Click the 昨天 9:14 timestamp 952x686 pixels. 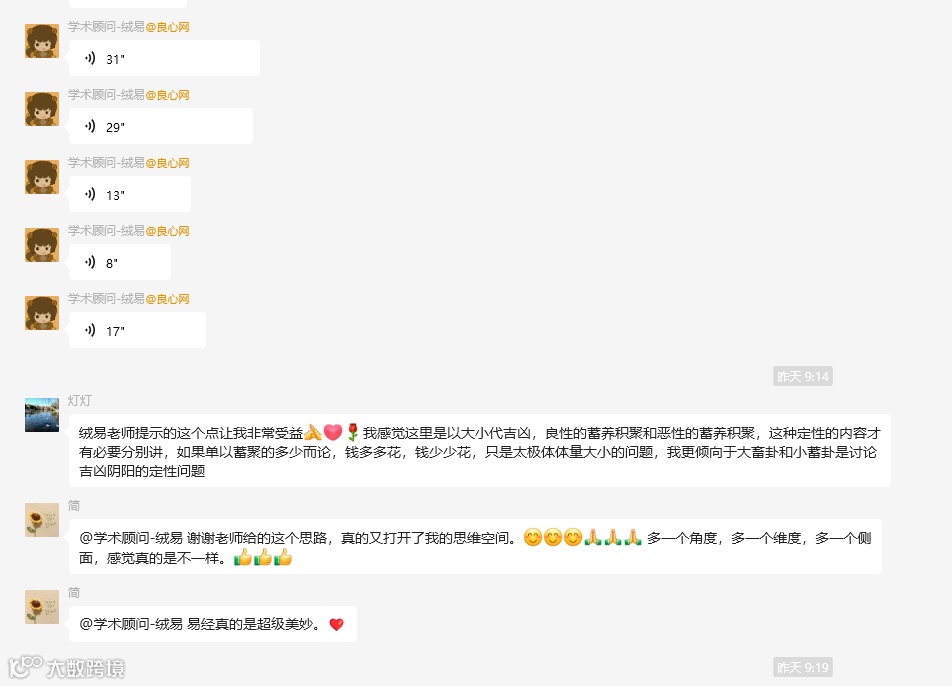click(x=803, y=376)
